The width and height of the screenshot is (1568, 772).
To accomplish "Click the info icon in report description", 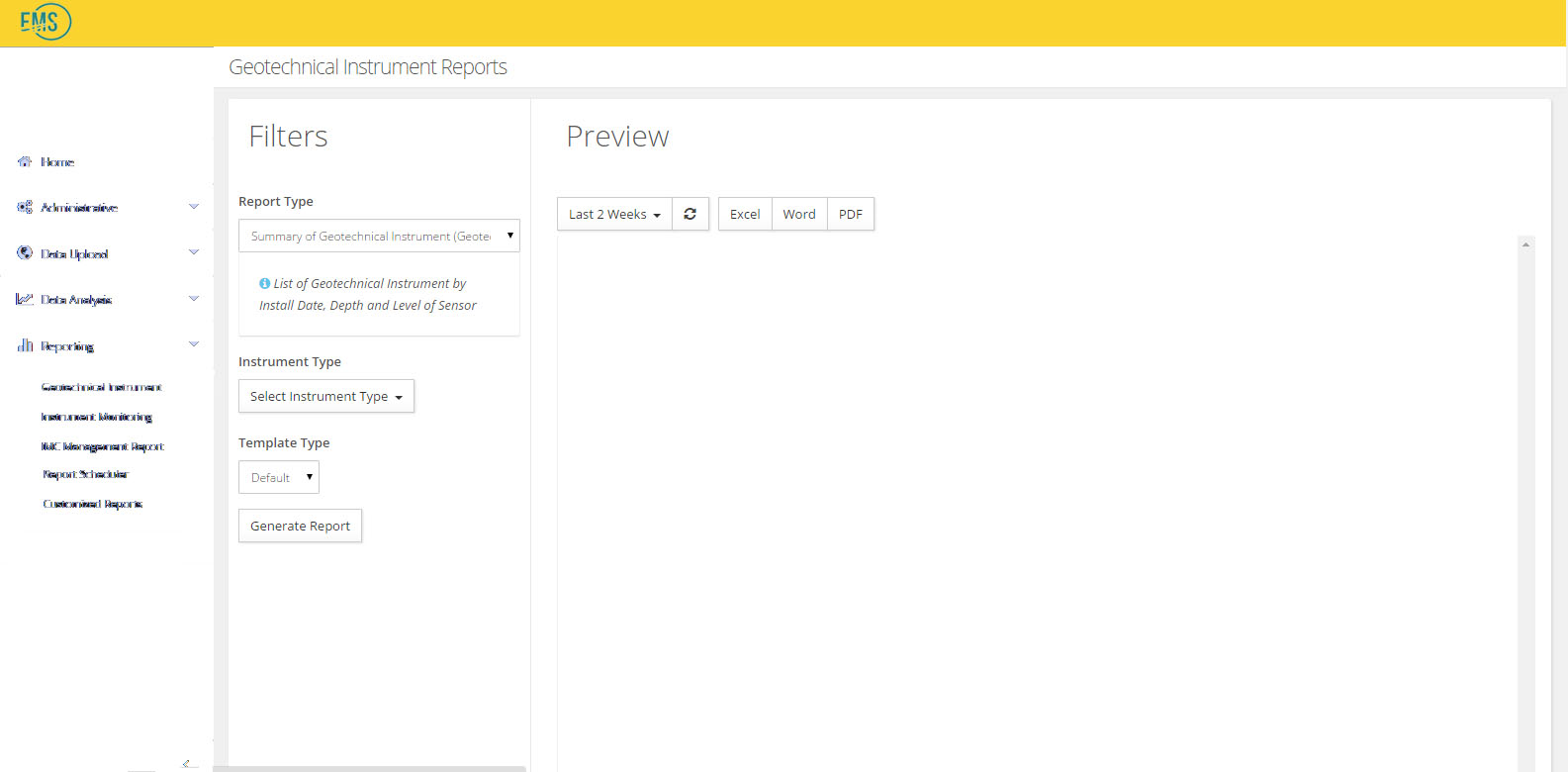I will (x=264, y=283).
